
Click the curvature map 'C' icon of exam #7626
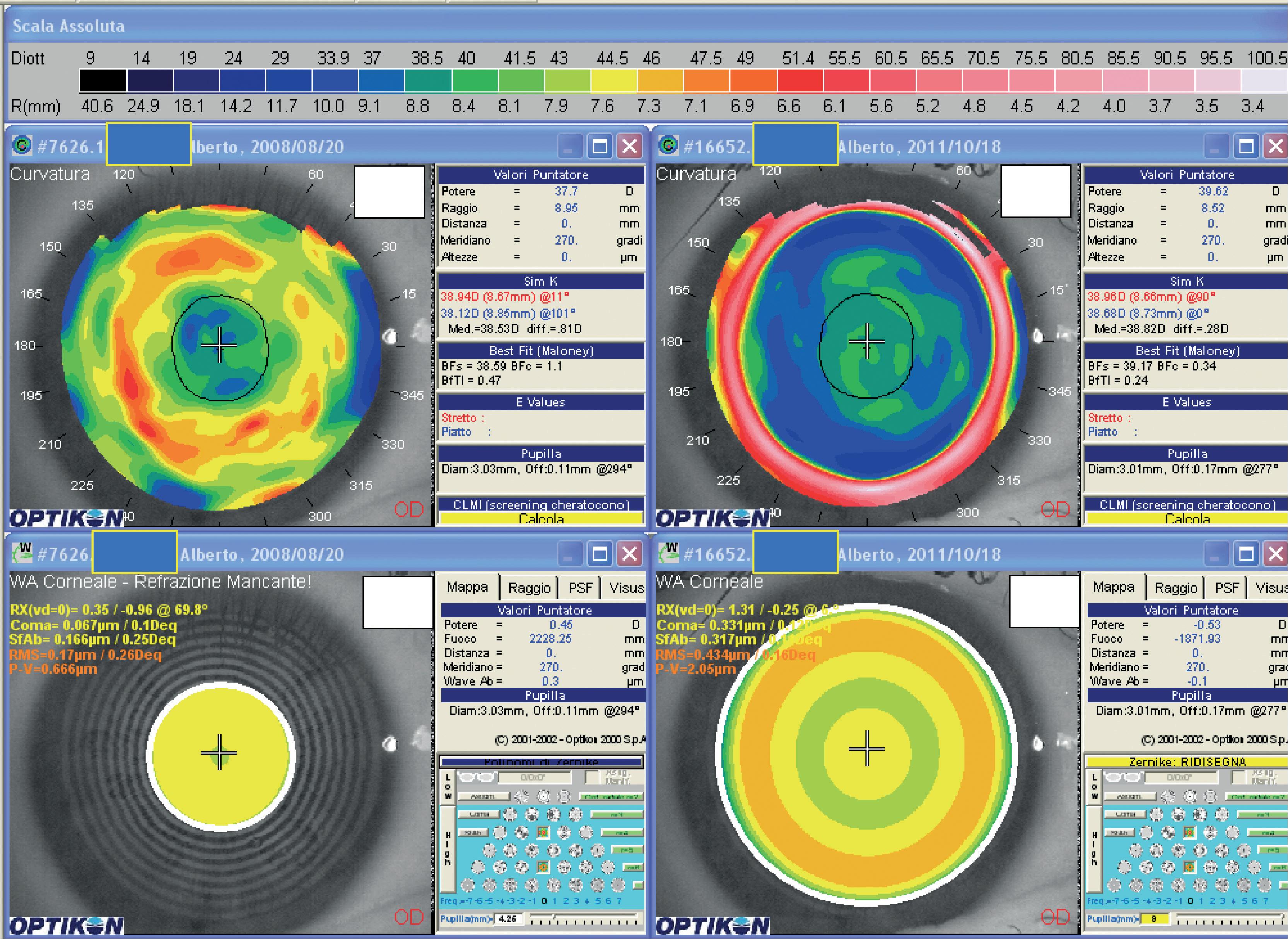(x=22, y=145)
